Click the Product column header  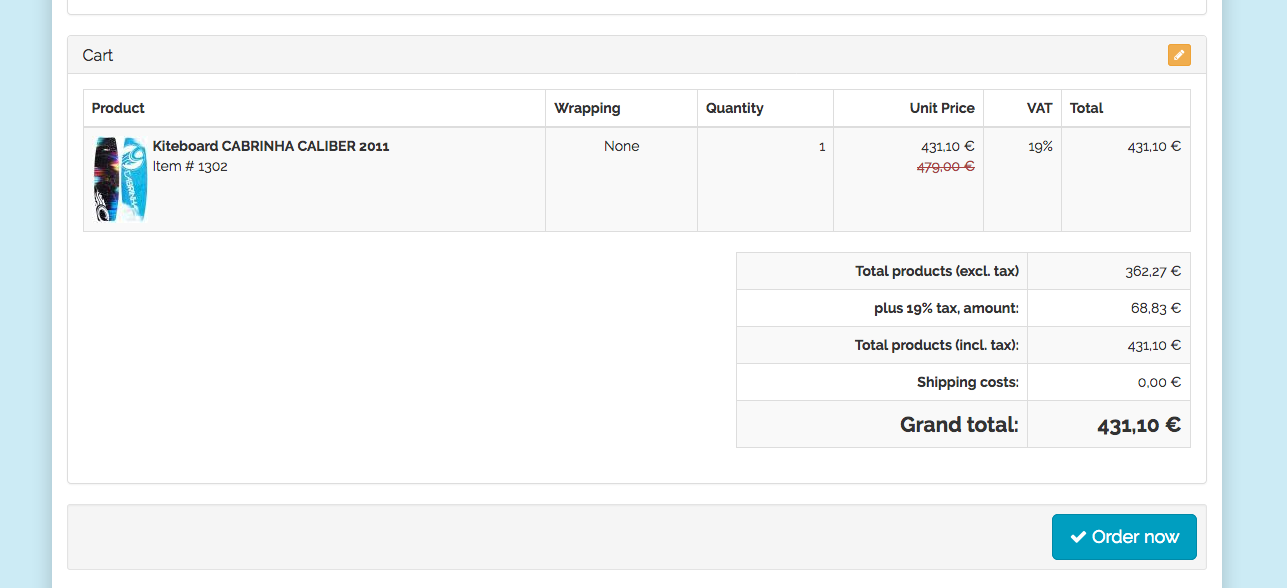coord(118,108)
